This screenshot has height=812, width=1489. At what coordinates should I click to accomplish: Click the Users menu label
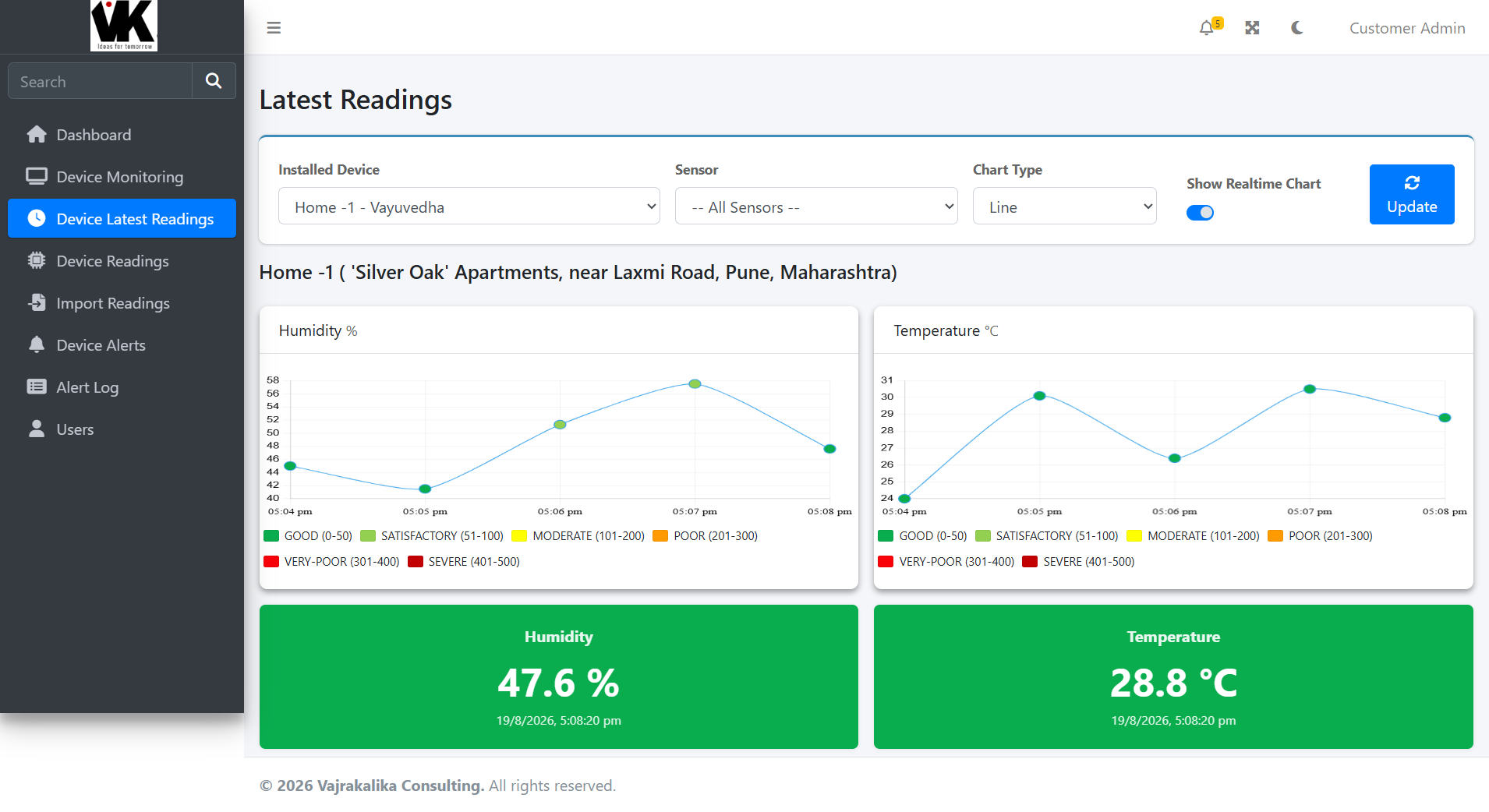[x=75, y=429]
